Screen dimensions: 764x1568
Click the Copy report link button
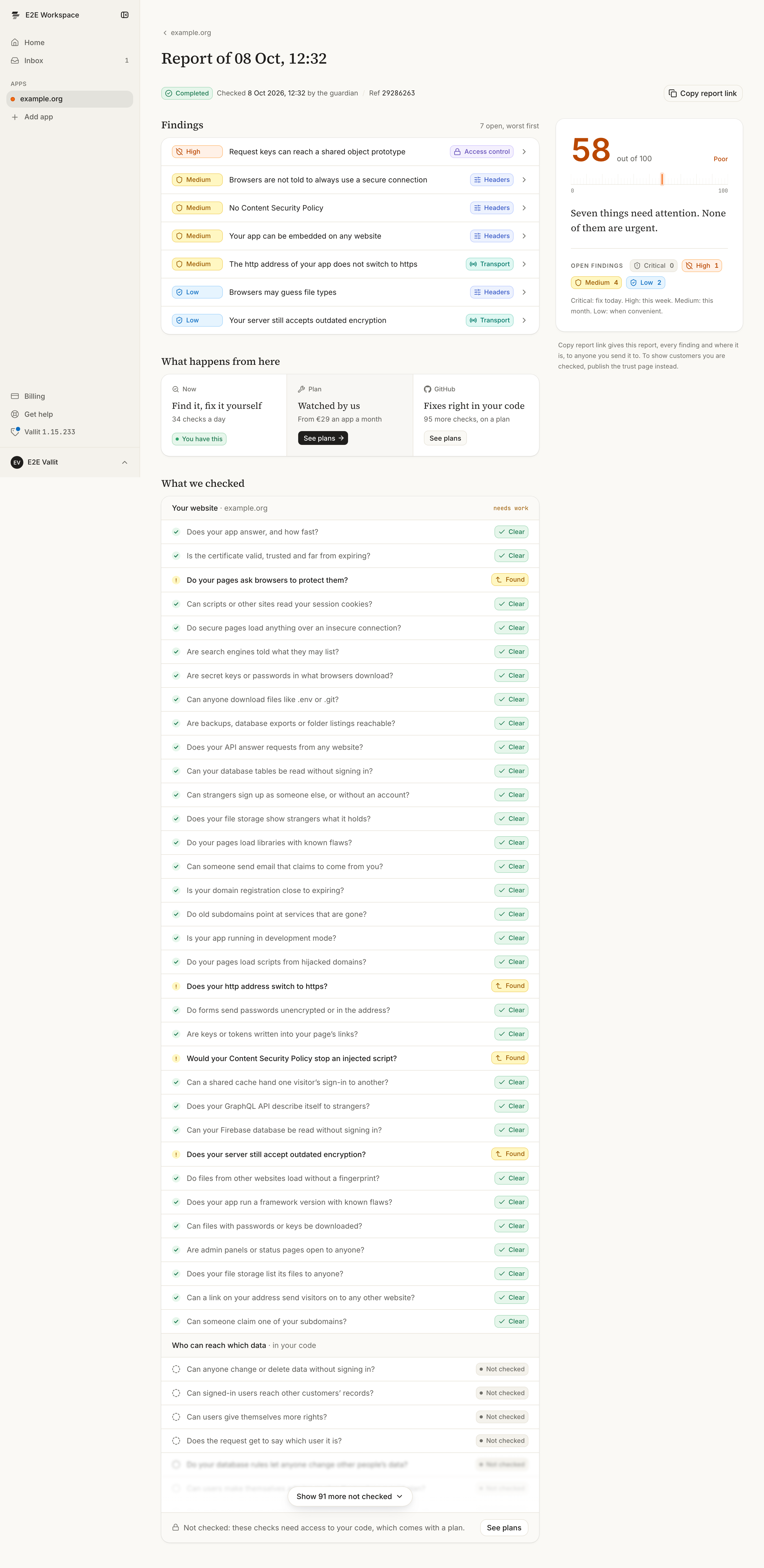pyautogui.click(x=702, y=93)
